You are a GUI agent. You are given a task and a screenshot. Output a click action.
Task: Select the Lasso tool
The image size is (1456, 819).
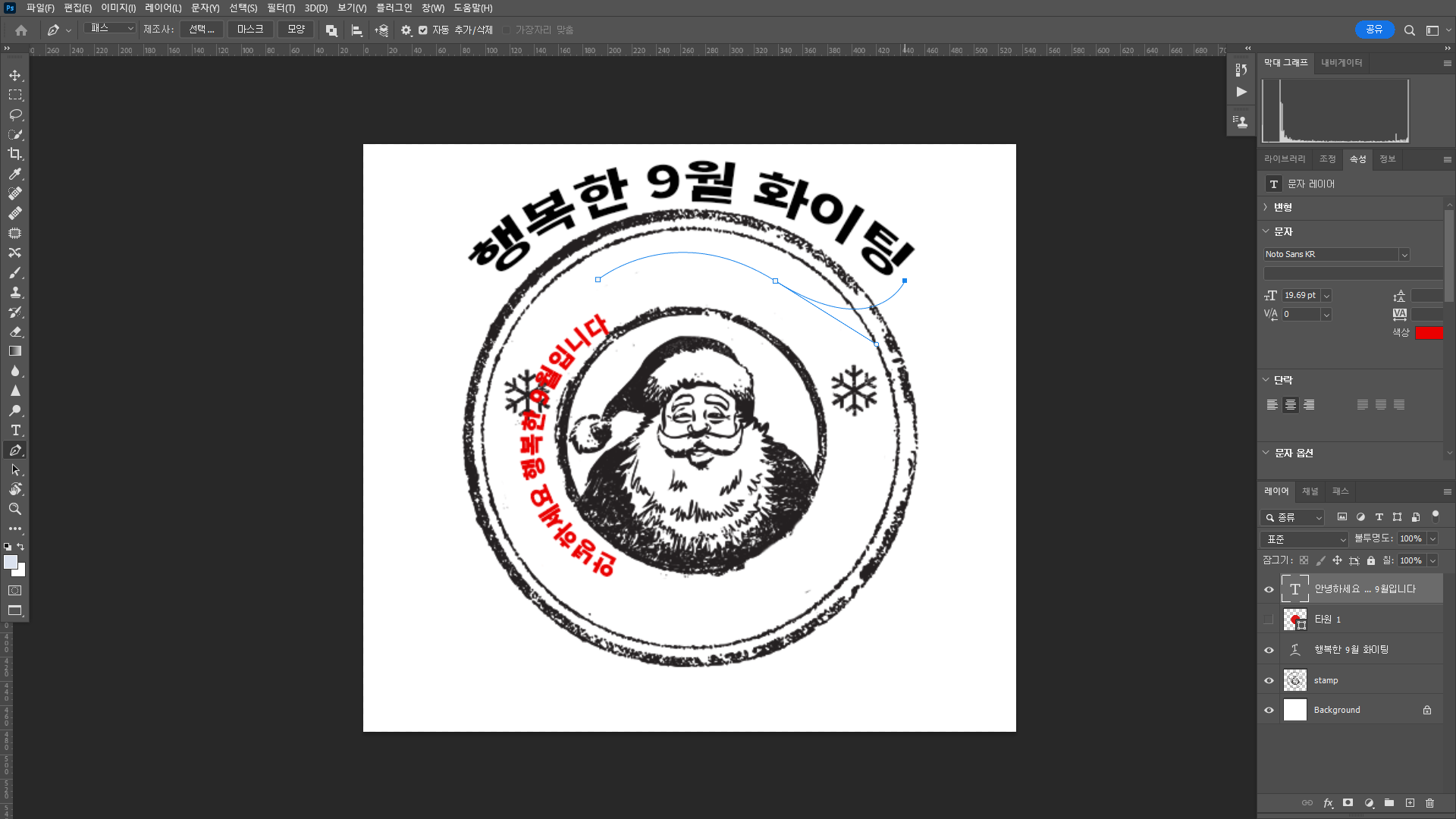pos(15,115)
